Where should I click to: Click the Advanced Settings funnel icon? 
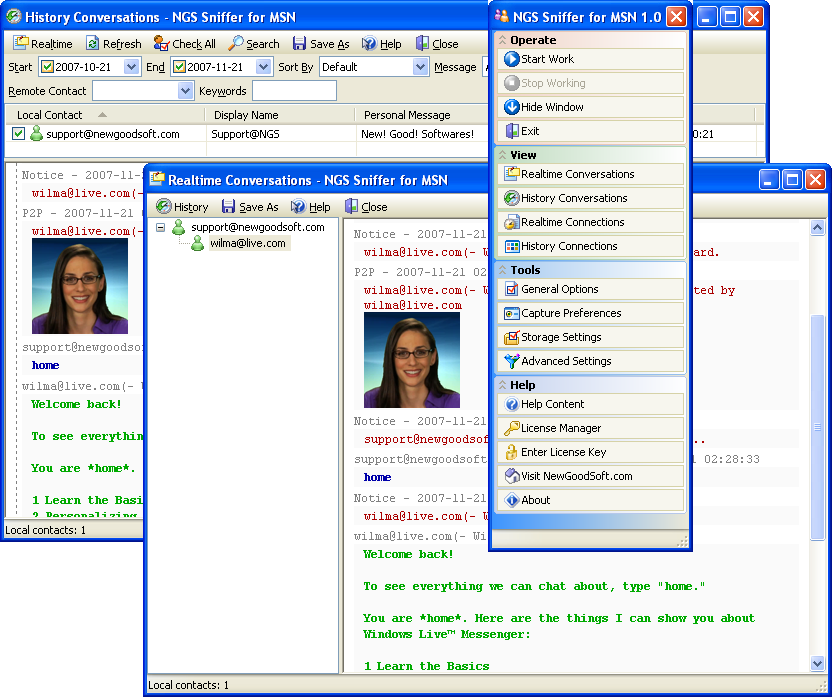click(512, 361)
